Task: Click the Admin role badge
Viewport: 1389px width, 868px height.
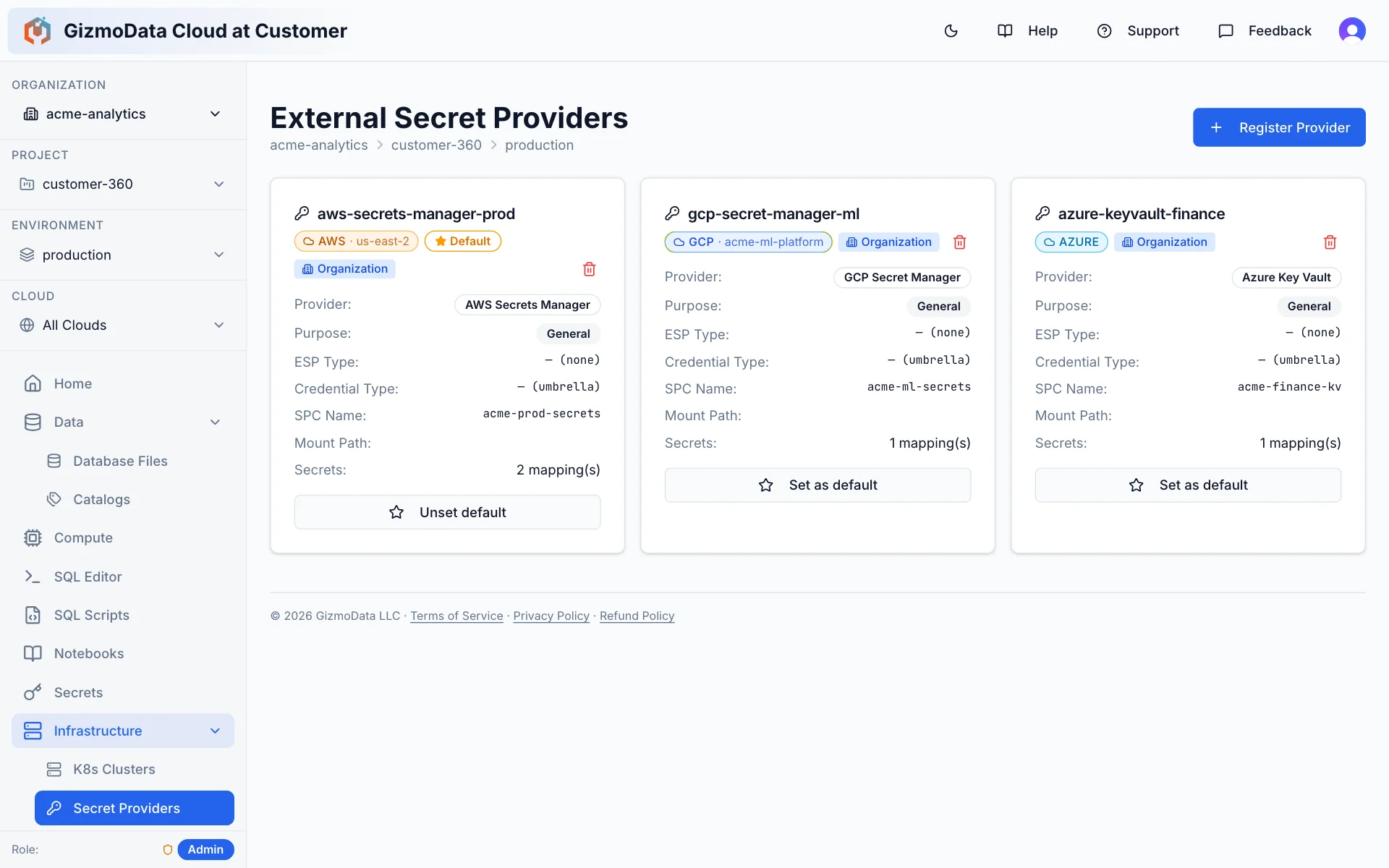Action: pos(205,850)
